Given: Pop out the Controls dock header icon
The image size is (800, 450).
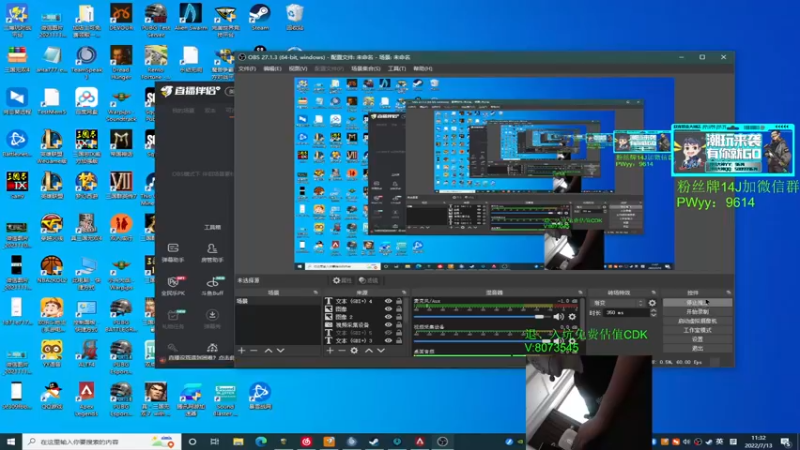Looking at the screenshot, I should [x=729, y=293].
